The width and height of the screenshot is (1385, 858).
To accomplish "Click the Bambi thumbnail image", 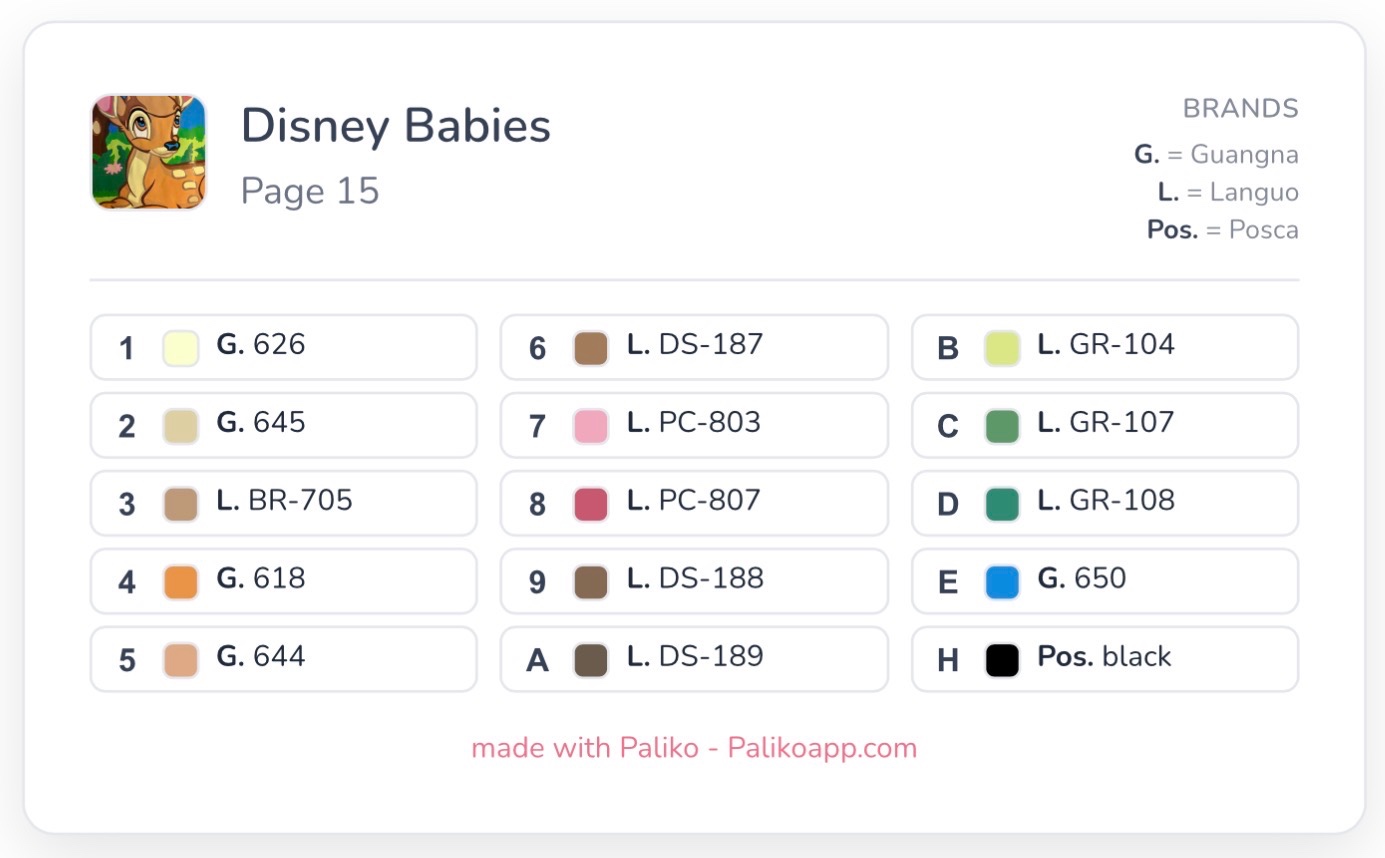I will (x=149, y=152).
